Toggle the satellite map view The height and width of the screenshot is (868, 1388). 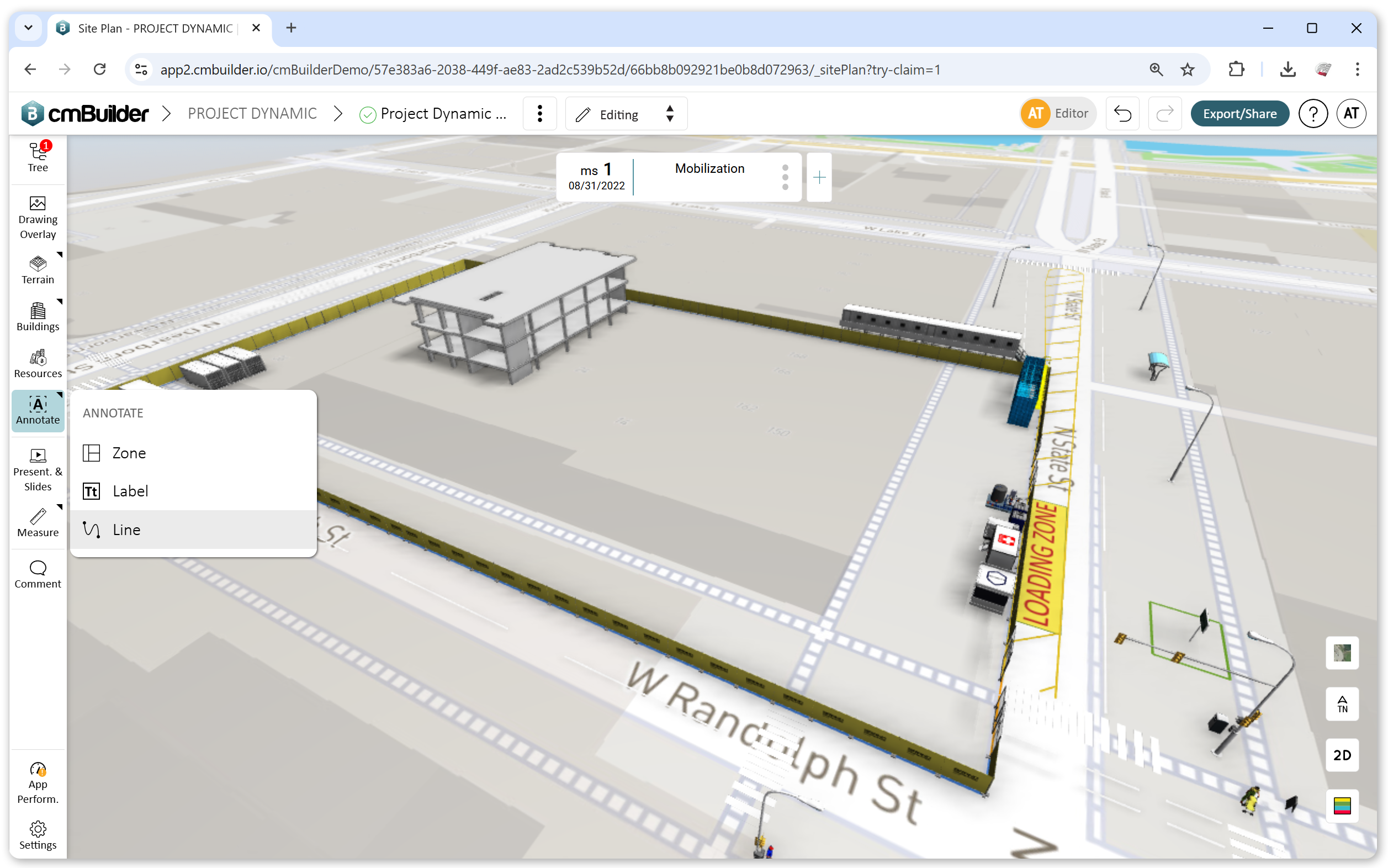pos(1342,653)
